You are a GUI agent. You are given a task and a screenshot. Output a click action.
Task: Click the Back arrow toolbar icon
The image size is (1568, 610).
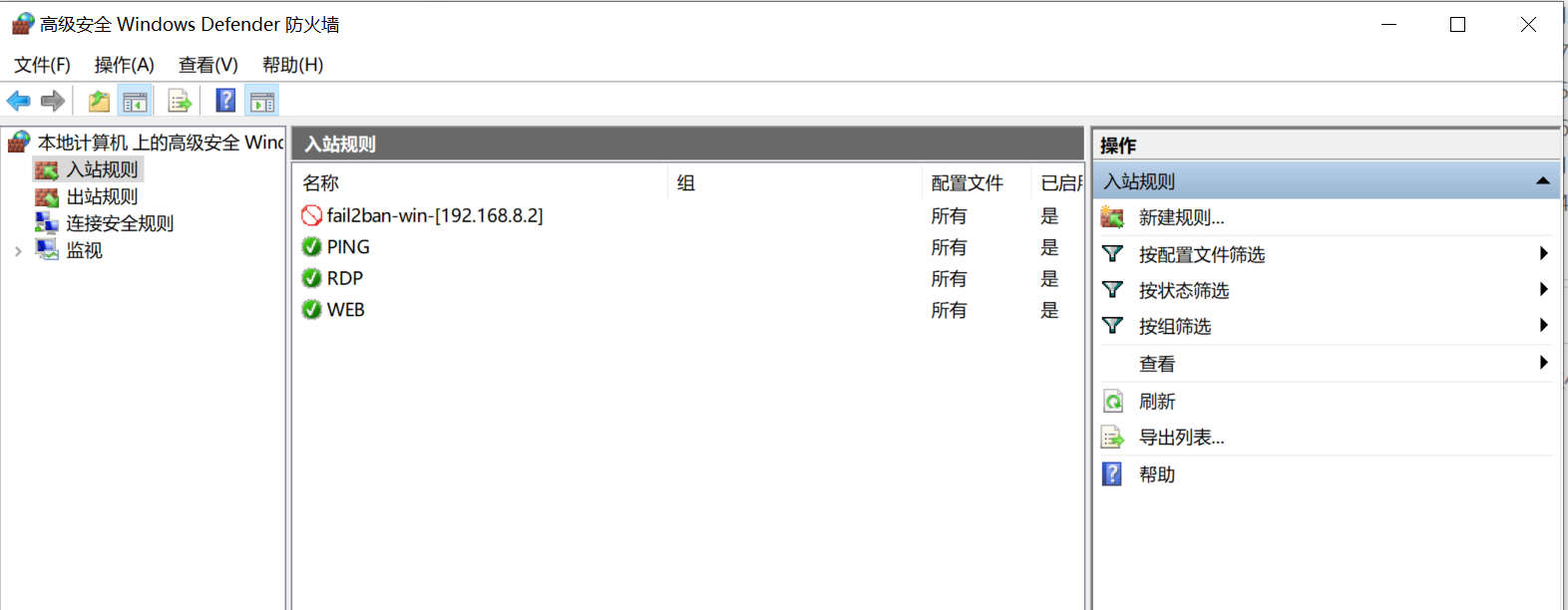(x=19, y=101)
